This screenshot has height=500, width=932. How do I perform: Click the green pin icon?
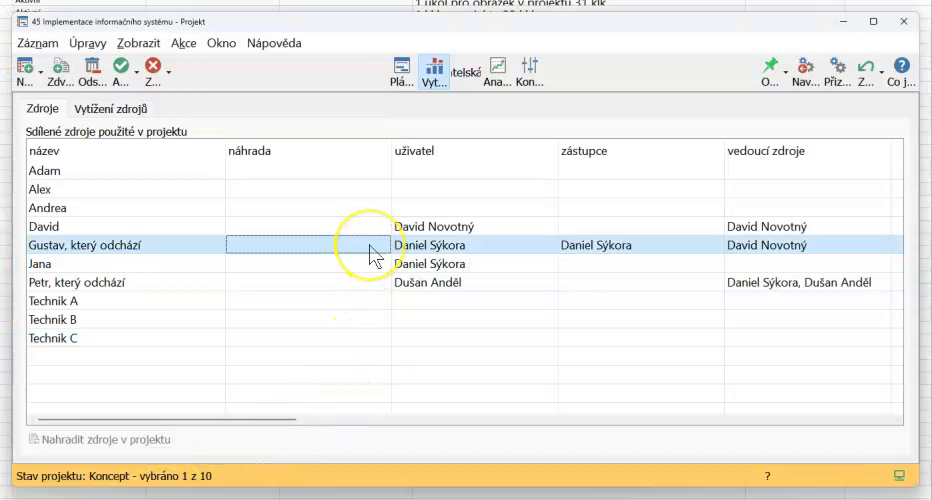pyautogui.click(x=770, y=67)
